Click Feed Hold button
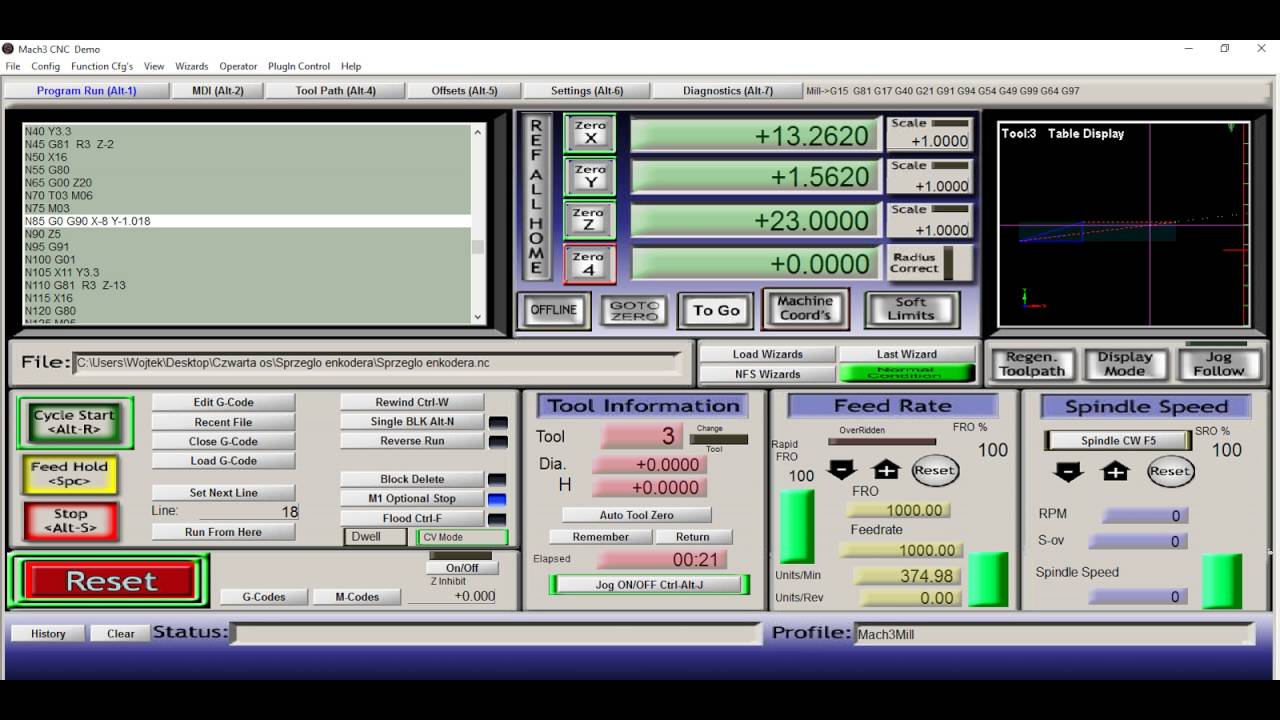 pos(69,474)
